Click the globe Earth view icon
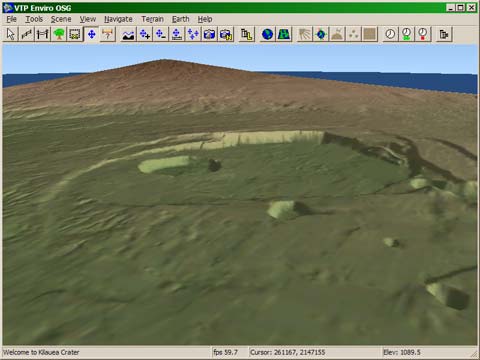 267,34
